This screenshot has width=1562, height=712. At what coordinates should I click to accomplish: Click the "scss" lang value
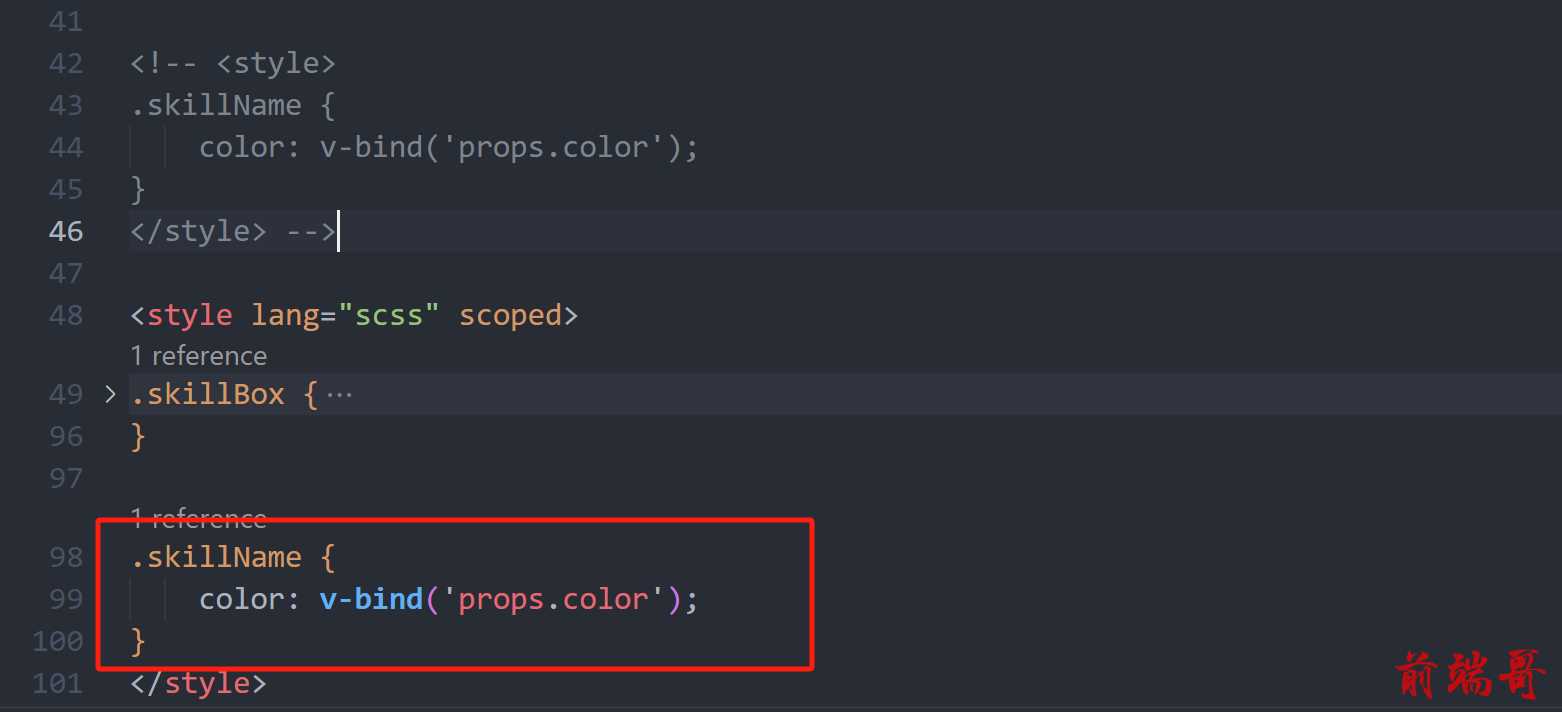point(389,315)
